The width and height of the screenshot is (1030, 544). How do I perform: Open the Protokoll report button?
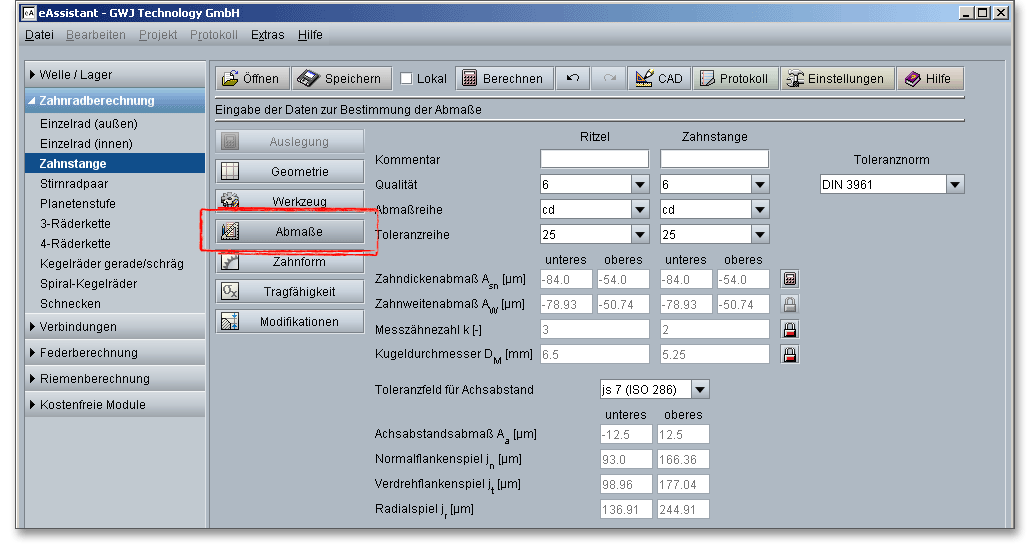tap(733, 79)
